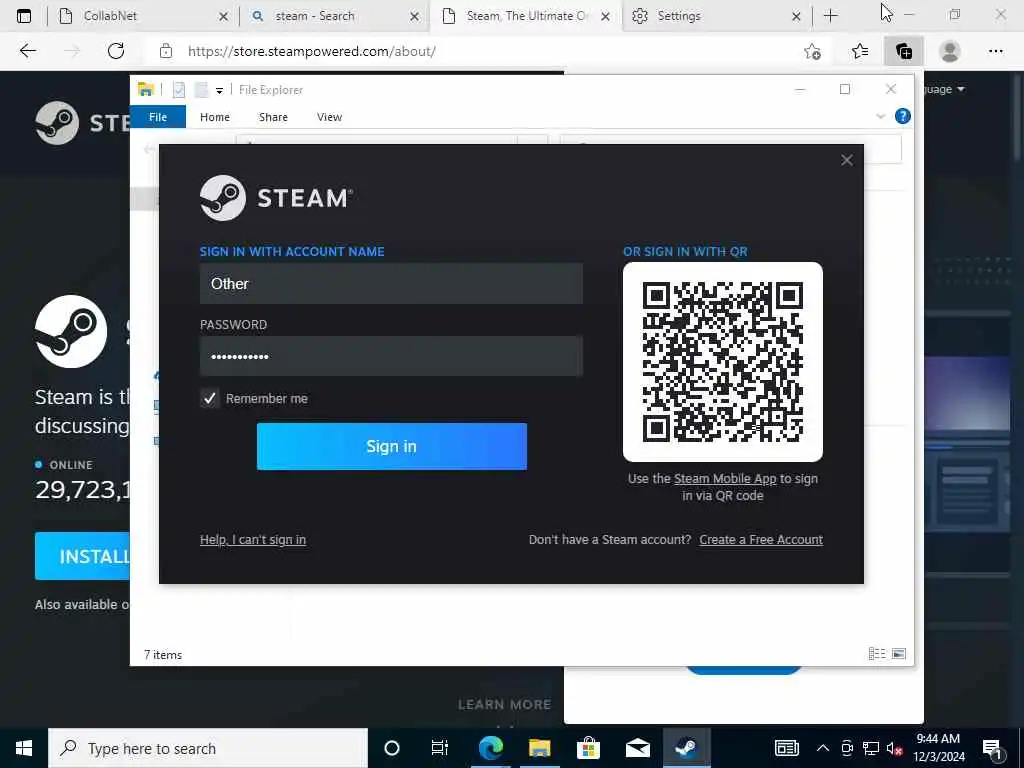Open a new browser tab with plus icon
Screen dimensions: 1024x768
coord(831,16)
